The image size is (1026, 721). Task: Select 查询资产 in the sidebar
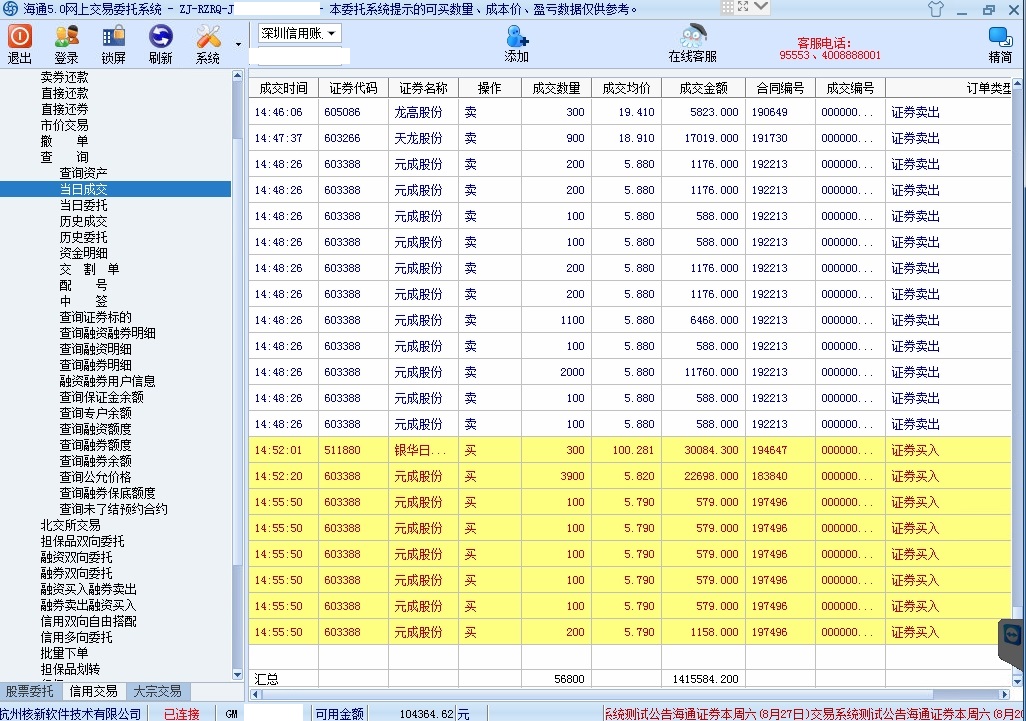pos(83,173)
